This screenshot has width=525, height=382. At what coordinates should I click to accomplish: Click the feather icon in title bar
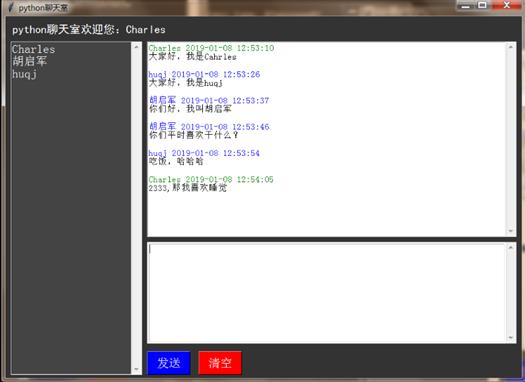pyautogui.click(x=10, y=7)
